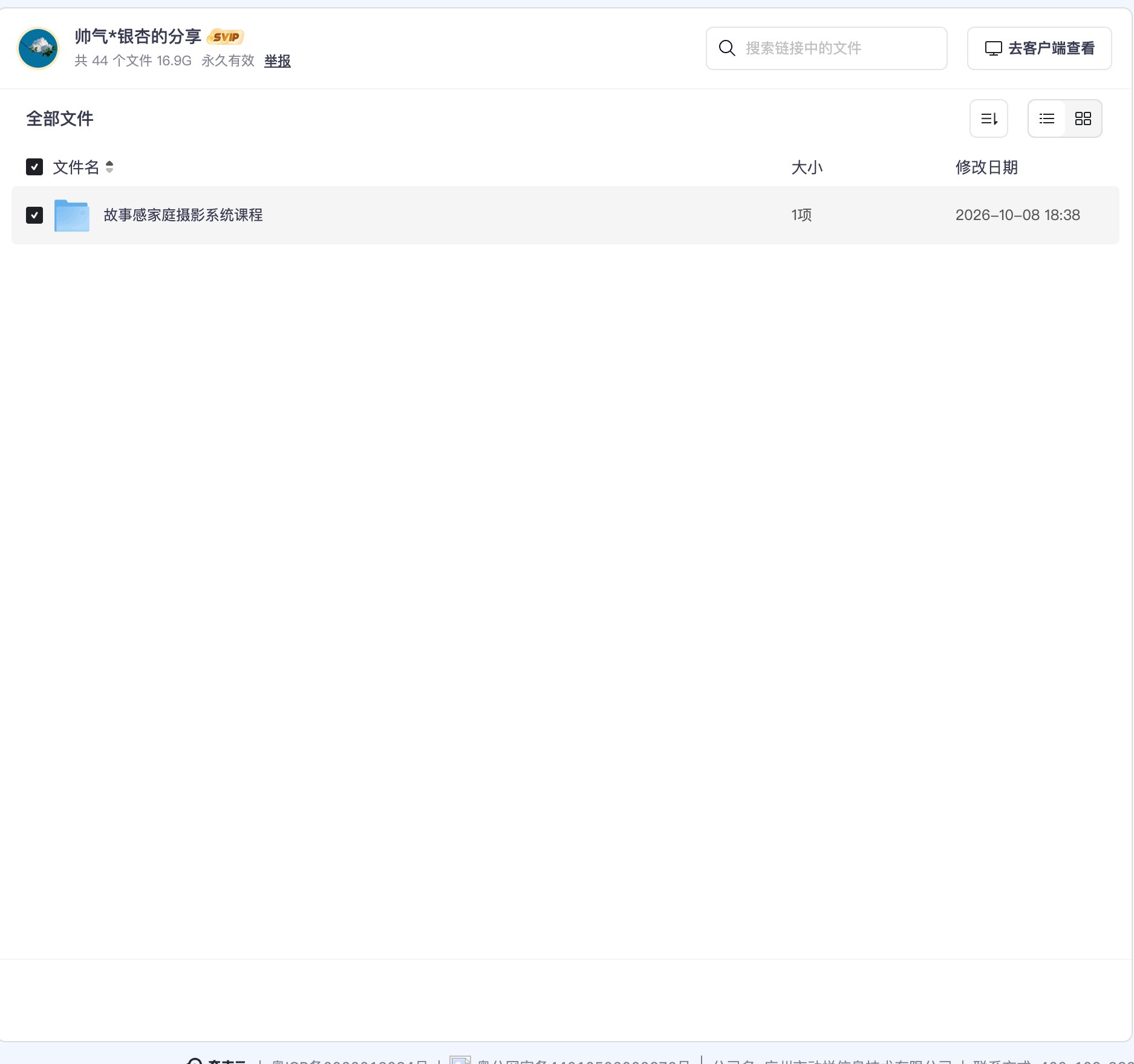Open the 故事感家庭摄影系统课程 folder name
1134x1064 pixels.
click(183, 215)
